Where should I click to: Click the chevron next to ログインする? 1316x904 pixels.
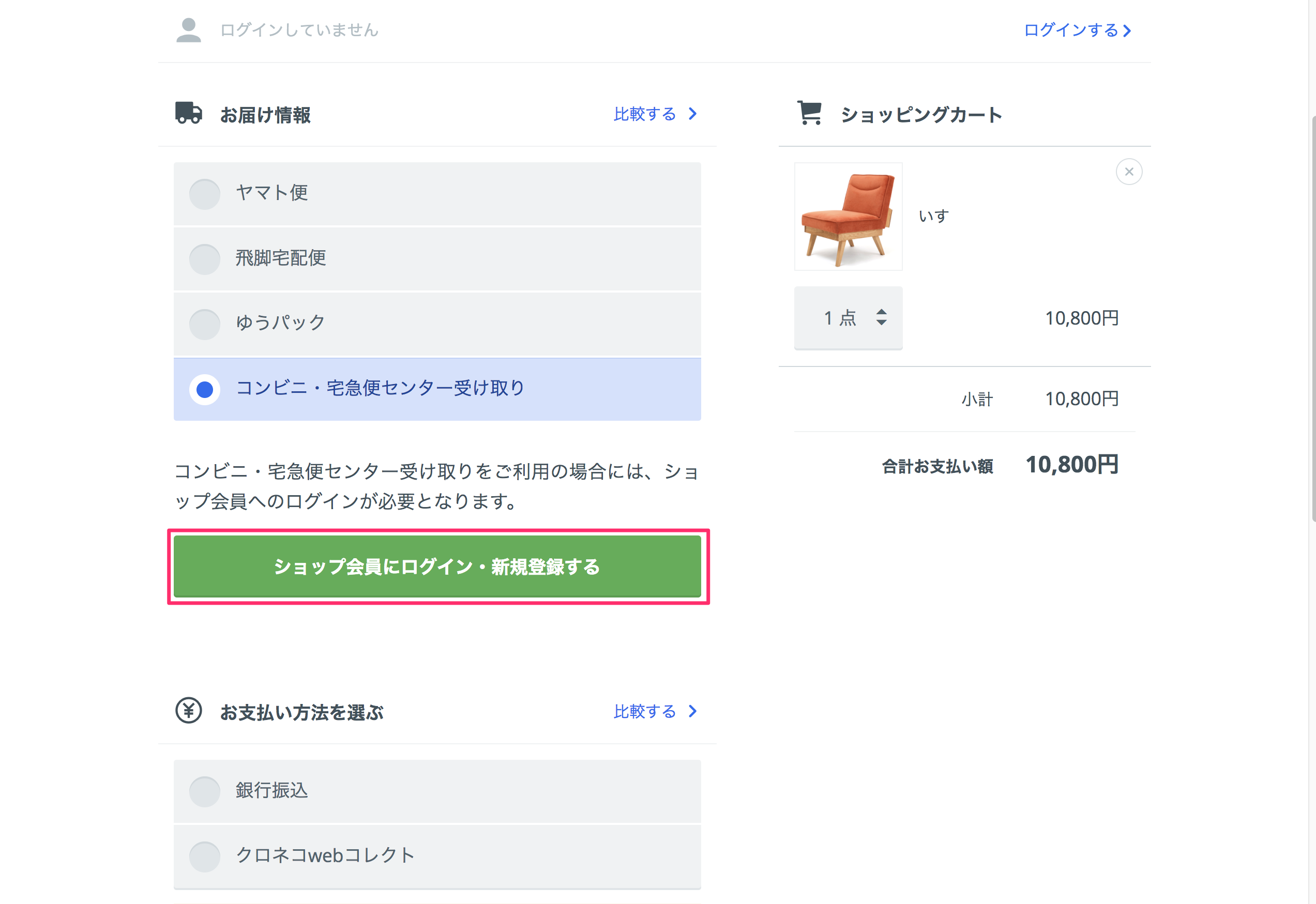(x=1127, y=30)
